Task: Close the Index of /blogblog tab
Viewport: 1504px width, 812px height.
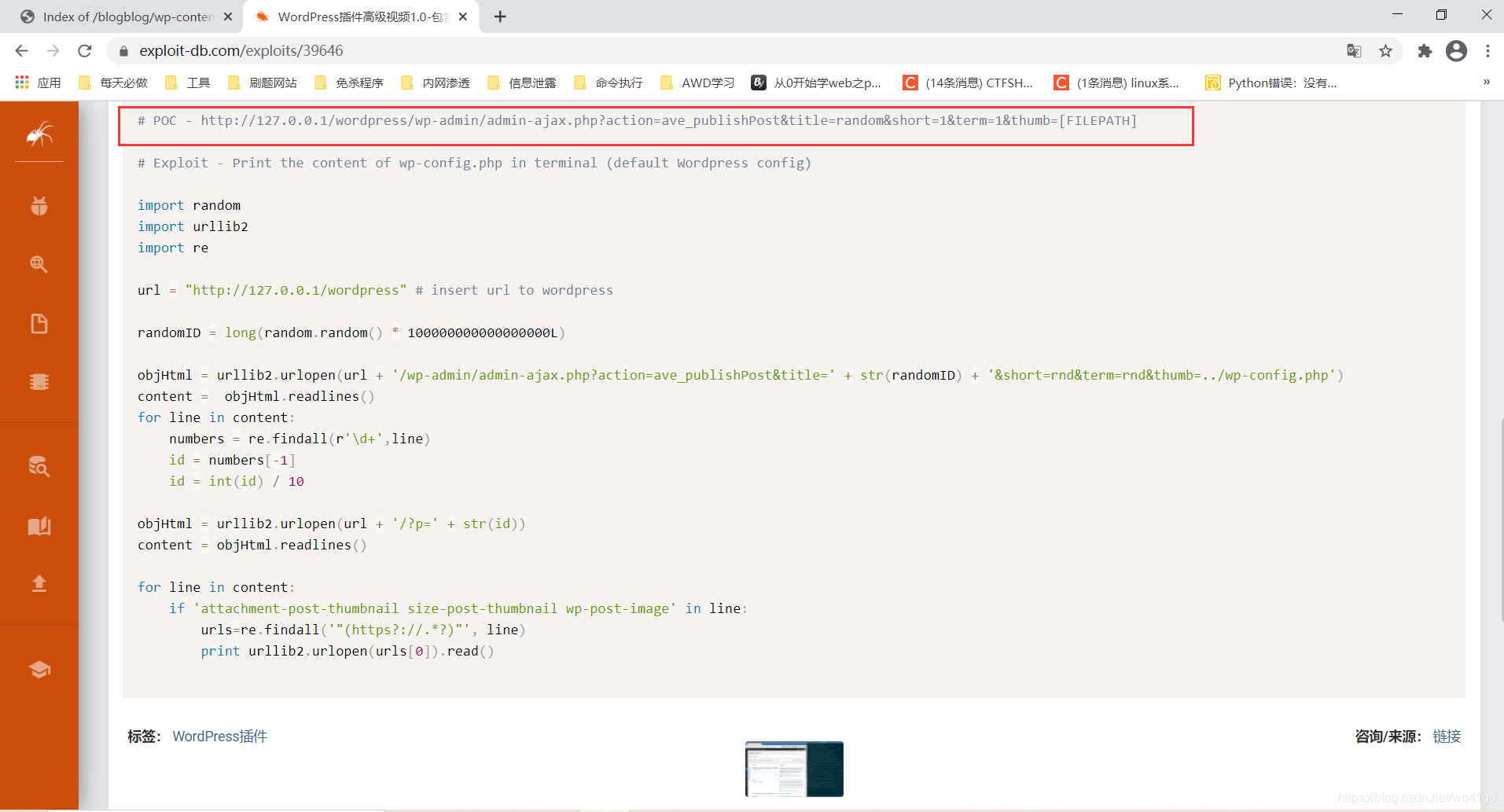Action: (x=228, y=17)
